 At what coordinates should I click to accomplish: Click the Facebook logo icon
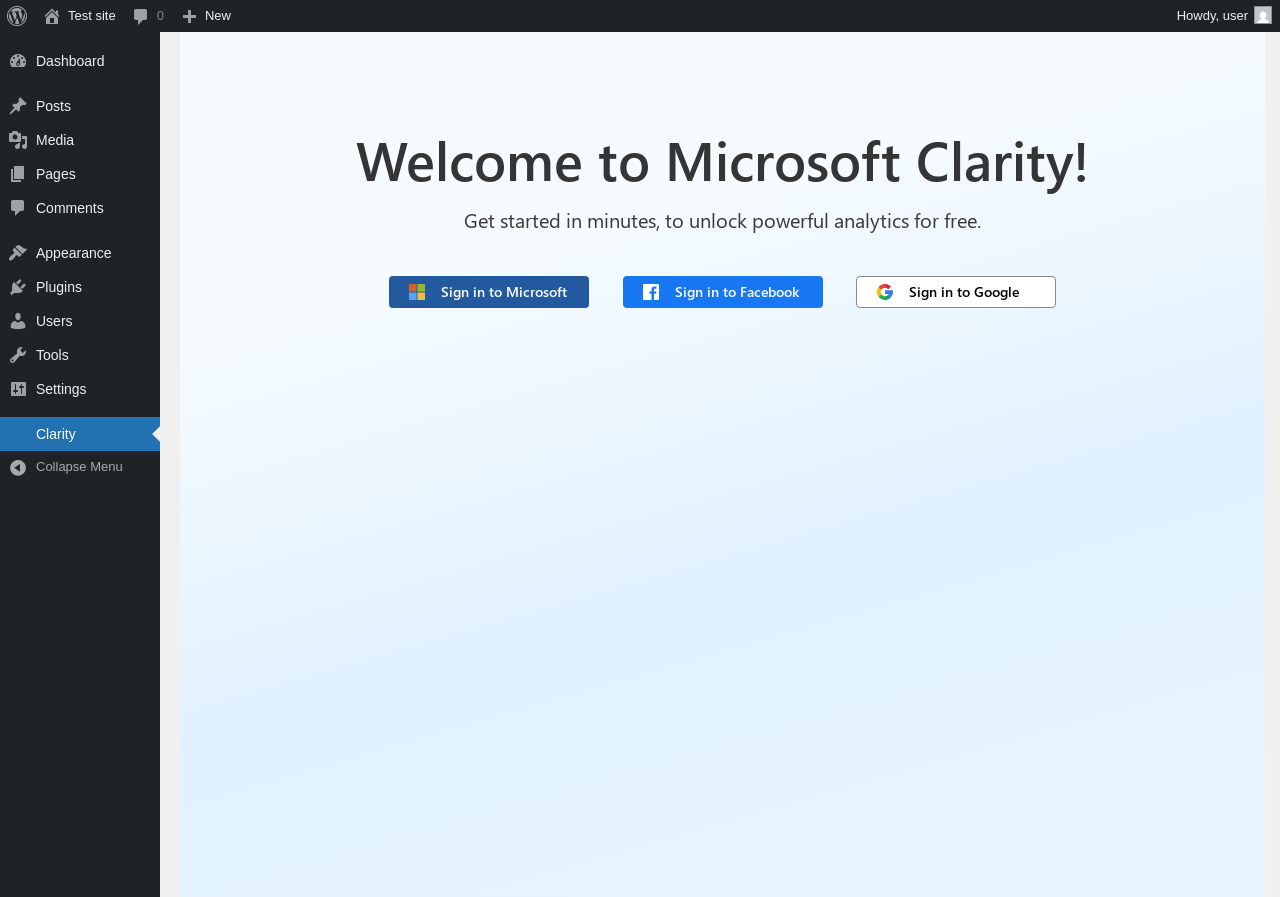tap(651, 292)
